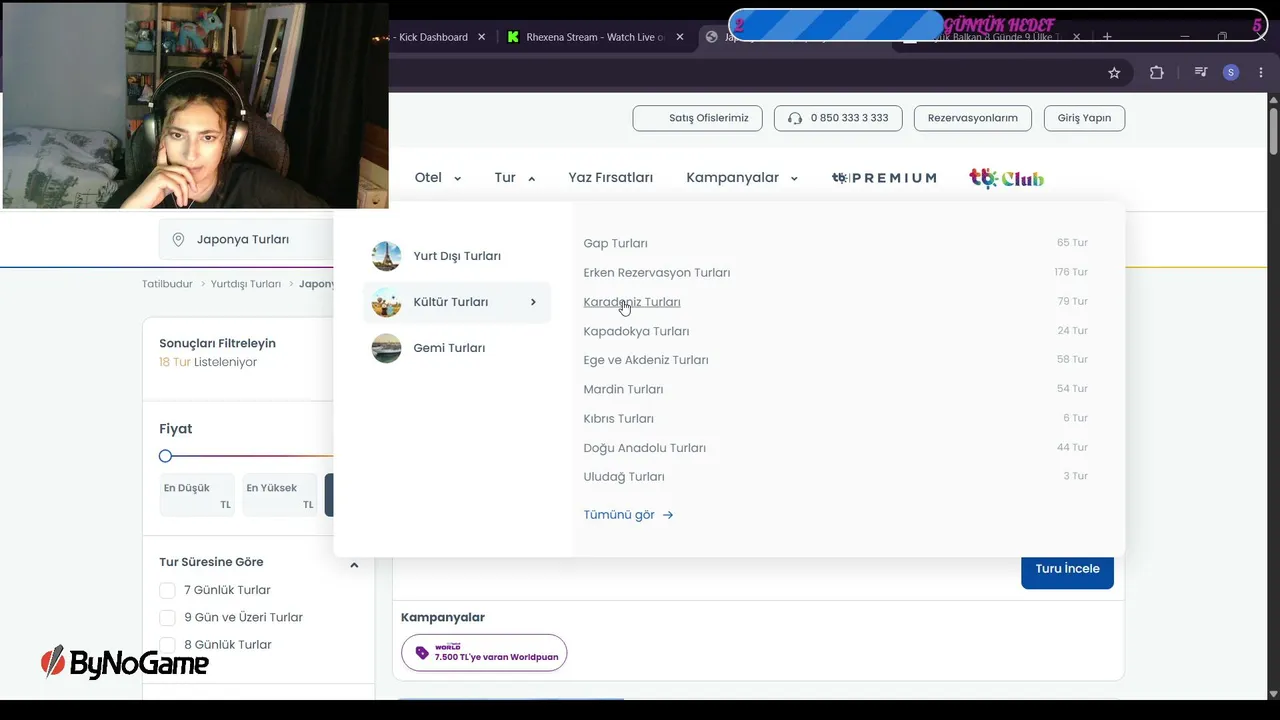The image size is (1280, 720).
Task: Click the Turu İncele button
Action: click(x=1067, y=569)
